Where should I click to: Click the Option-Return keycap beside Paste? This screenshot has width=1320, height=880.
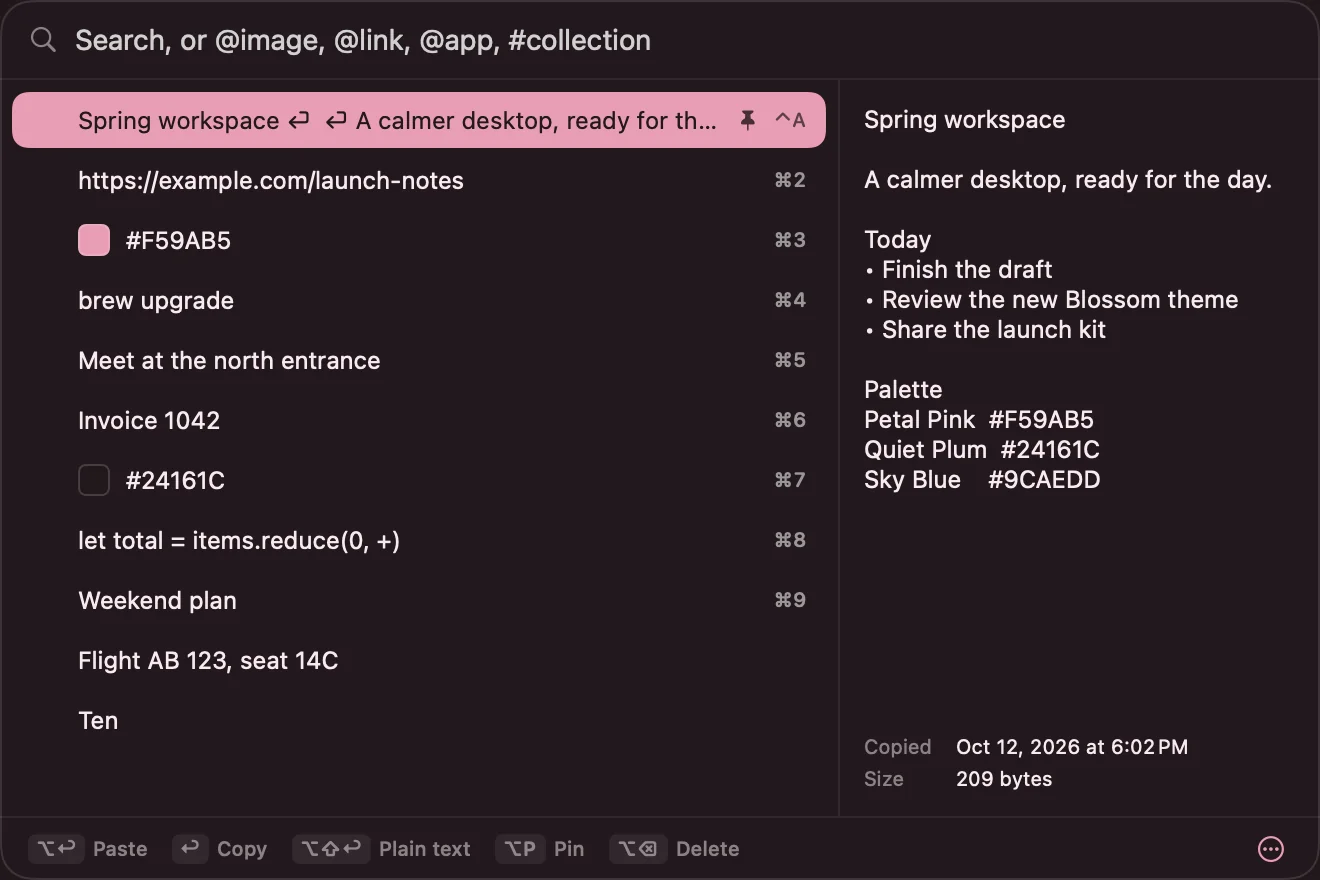(56, 849)
